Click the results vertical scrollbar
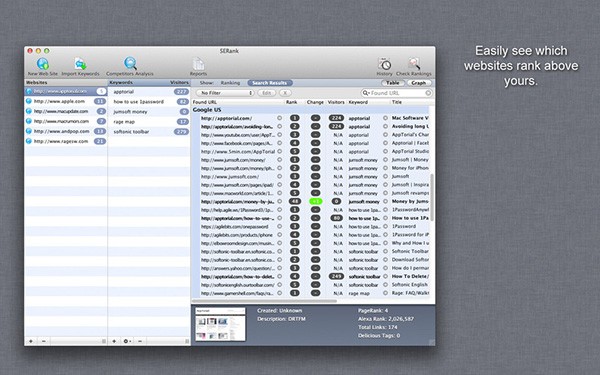Image resolution: width=600 pixels, height=375 pixels. (x=432, y=197)
